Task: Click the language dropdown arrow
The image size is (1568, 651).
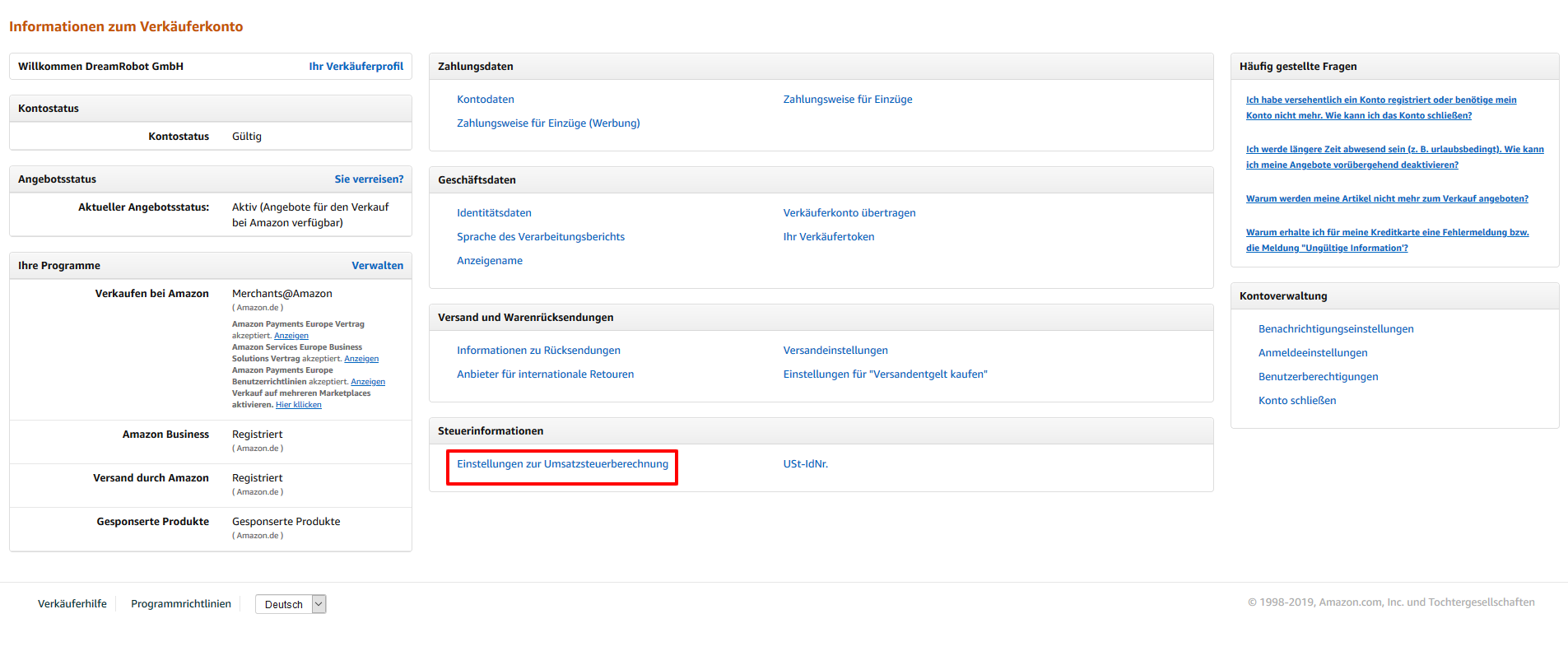Action: tap(319, 604)
